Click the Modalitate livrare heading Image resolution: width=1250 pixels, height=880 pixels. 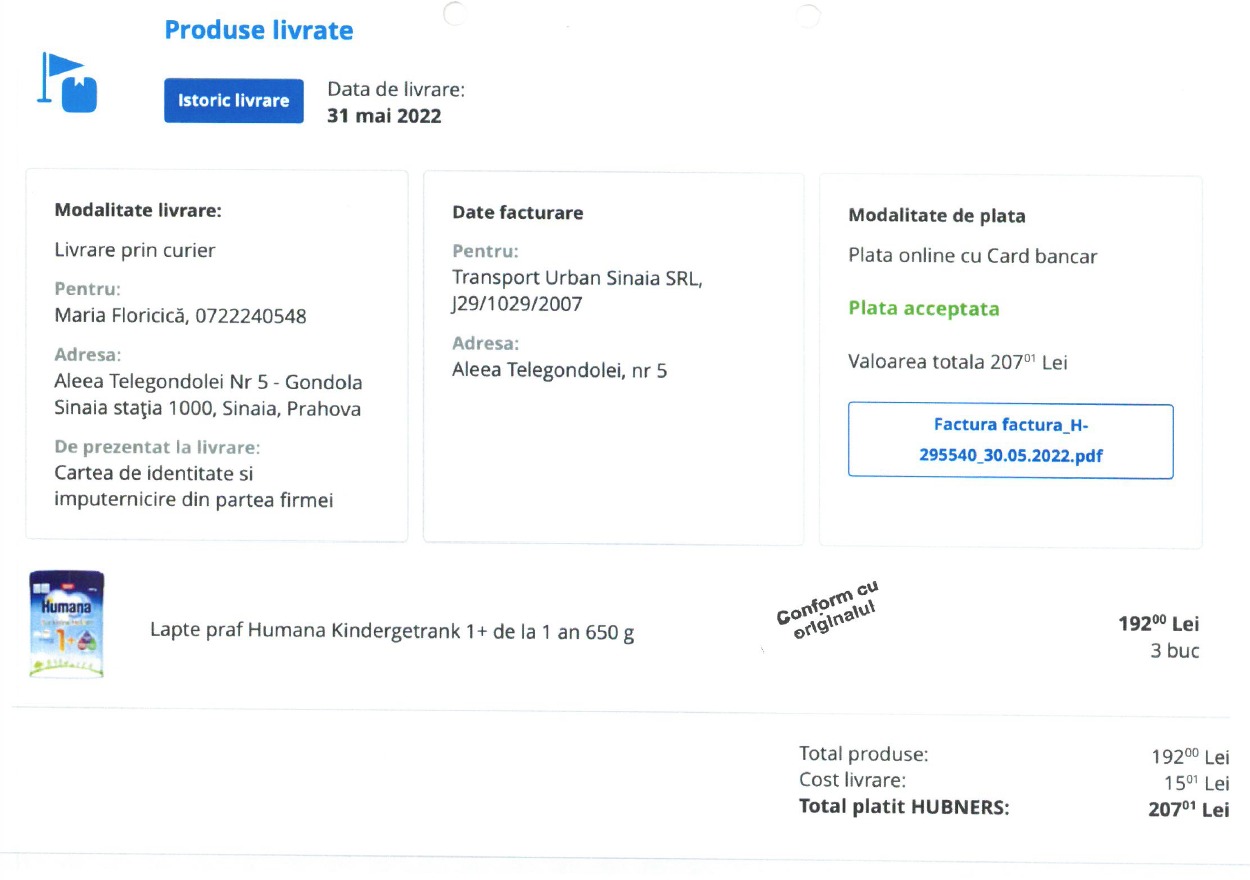click(138, 211)
